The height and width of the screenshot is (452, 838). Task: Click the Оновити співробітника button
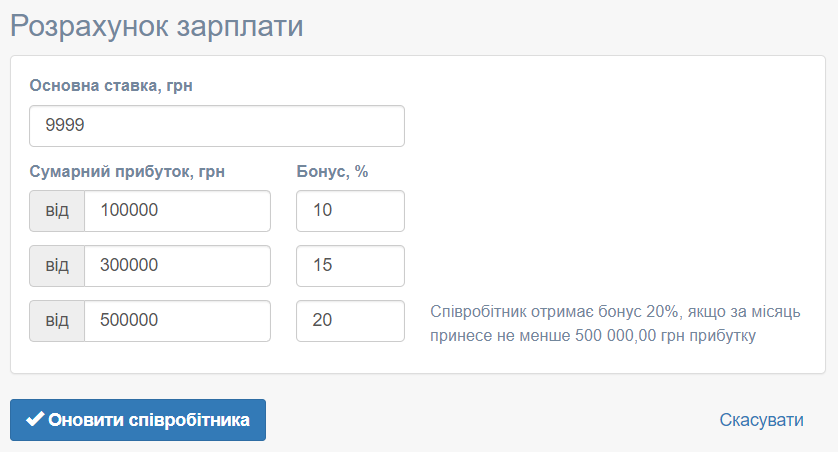138,420
